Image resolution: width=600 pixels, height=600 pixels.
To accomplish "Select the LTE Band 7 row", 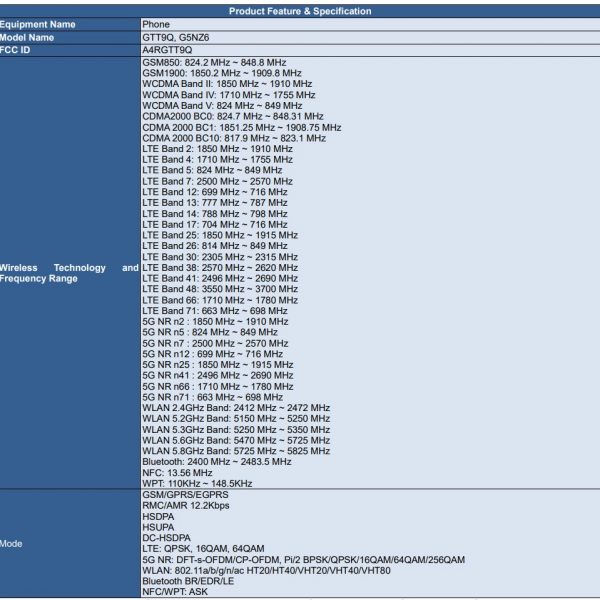I will [217, 181].
